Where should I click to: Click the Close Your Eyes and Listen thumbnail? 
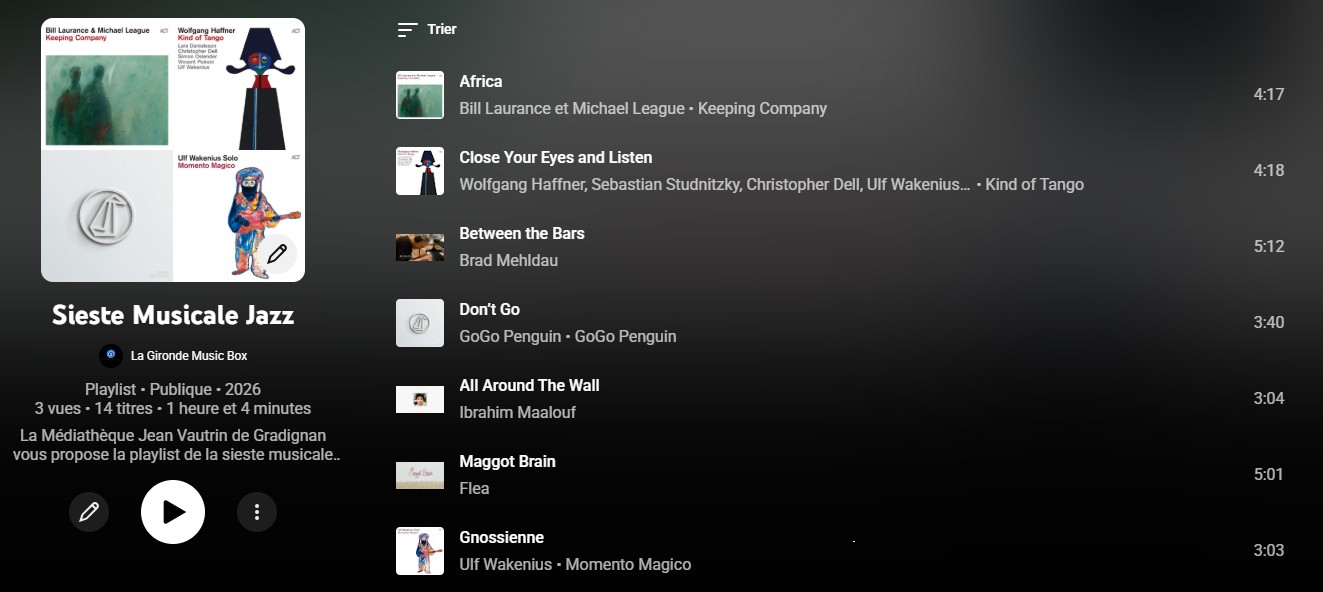pyautogui.click(x=420, y=171)
